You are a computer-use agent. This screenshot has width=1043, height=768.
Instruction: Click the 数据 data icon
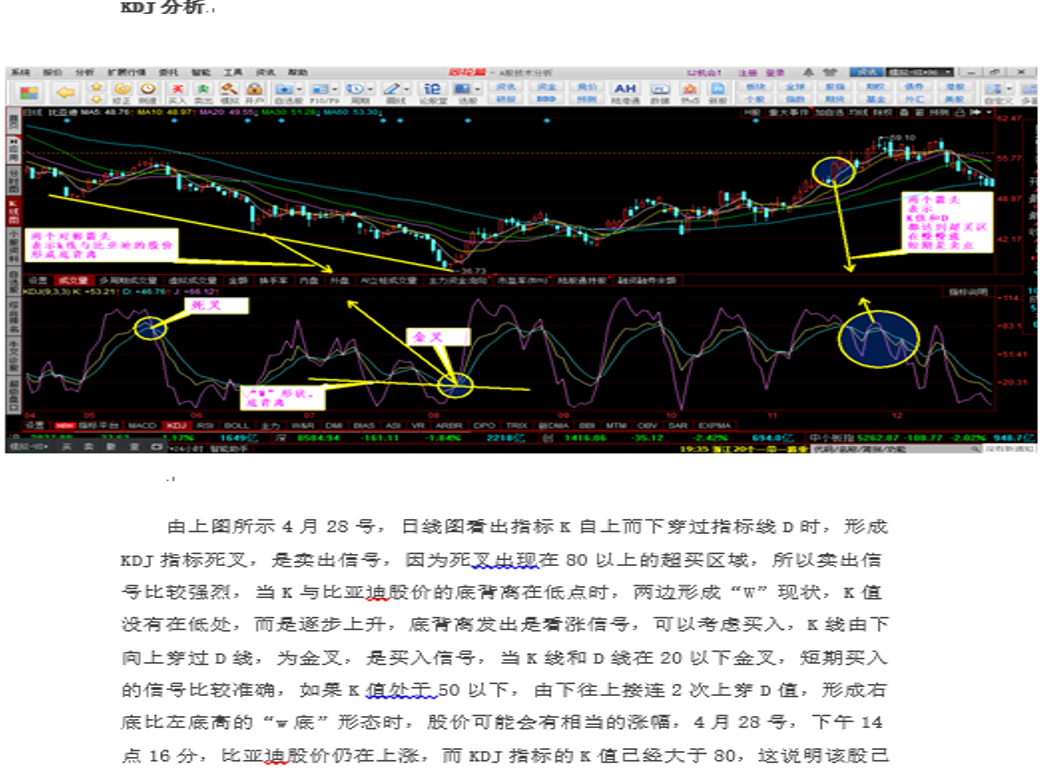click(659, 92)
